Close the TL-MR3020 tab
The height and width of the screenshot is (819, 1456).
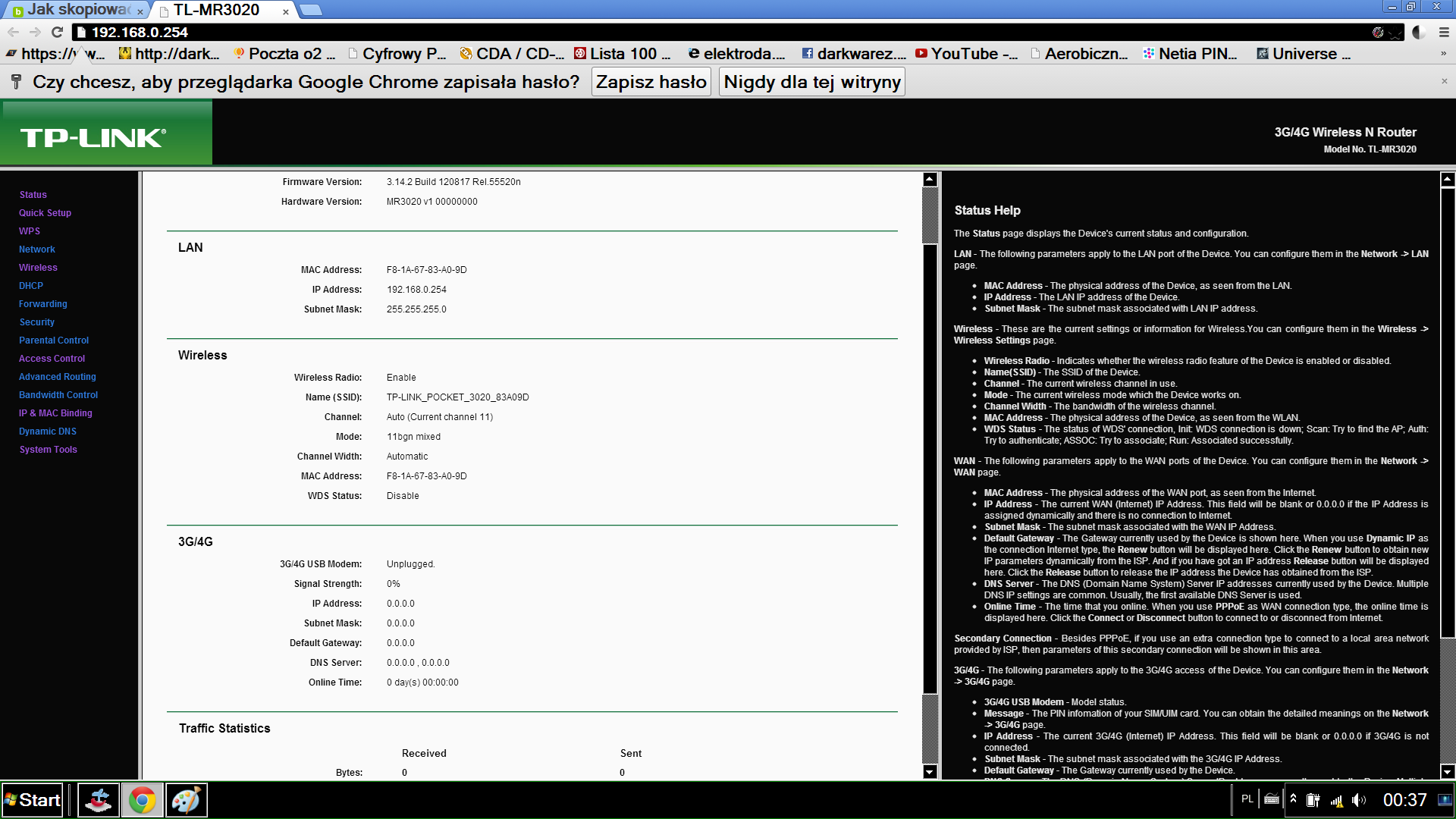pos(286,11)
